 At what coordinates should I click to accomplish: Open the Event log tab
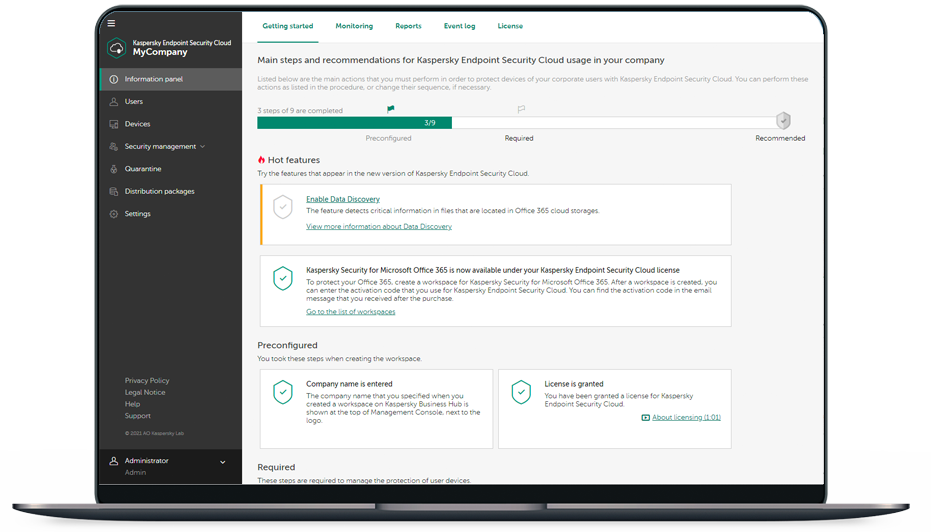460,26
